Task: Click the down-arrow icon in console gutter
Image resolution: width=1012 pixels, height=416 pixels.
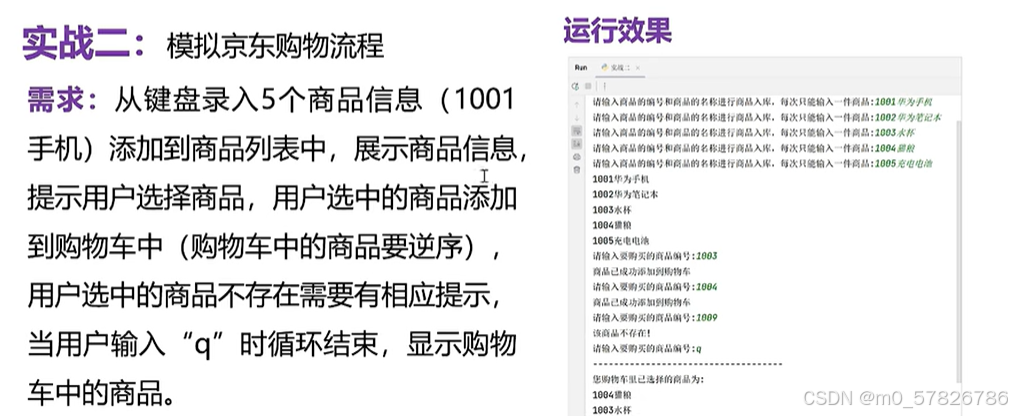Action: pos(576,118)
